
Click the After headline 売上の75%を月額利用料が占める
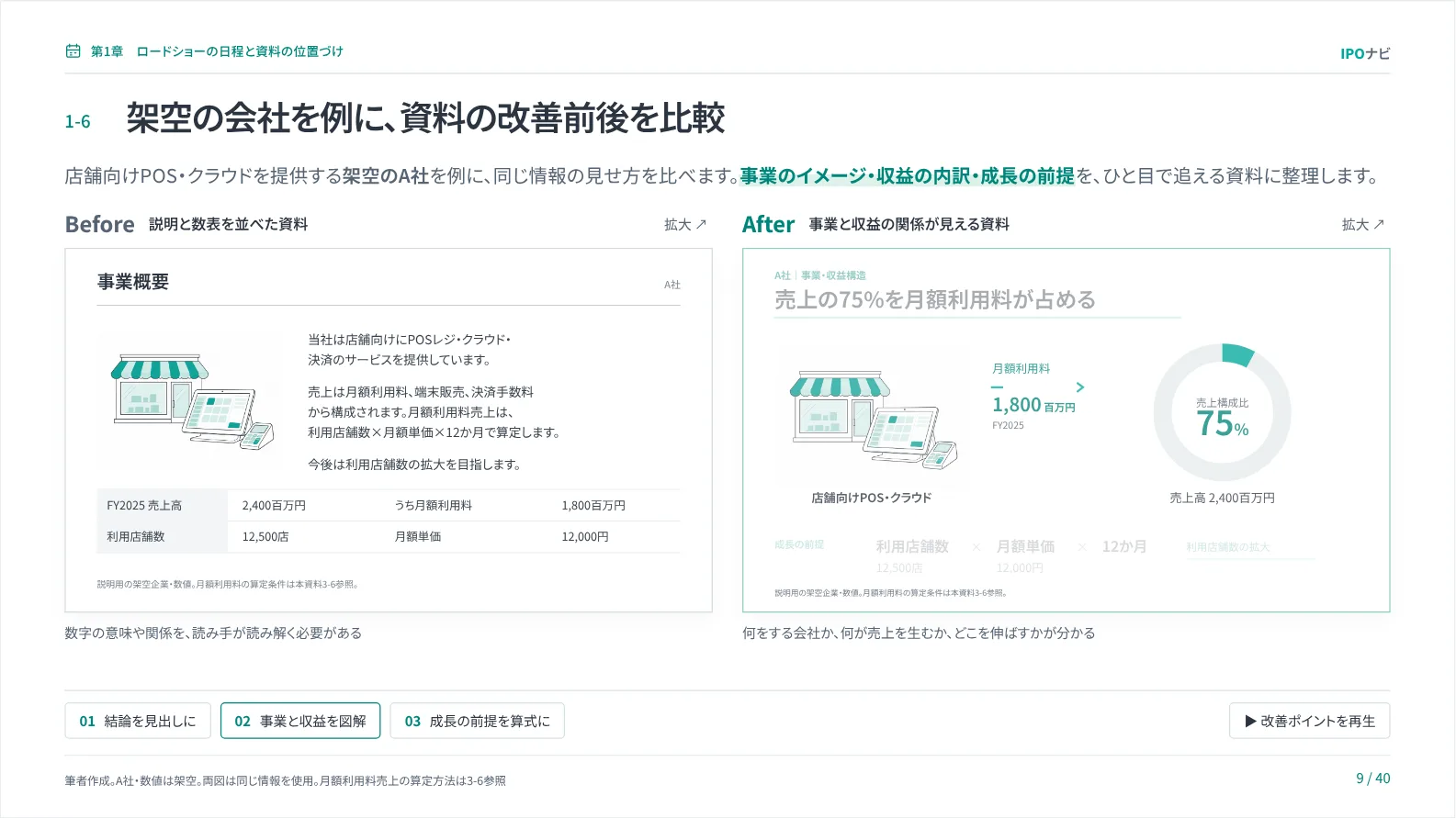pos(935,299)
